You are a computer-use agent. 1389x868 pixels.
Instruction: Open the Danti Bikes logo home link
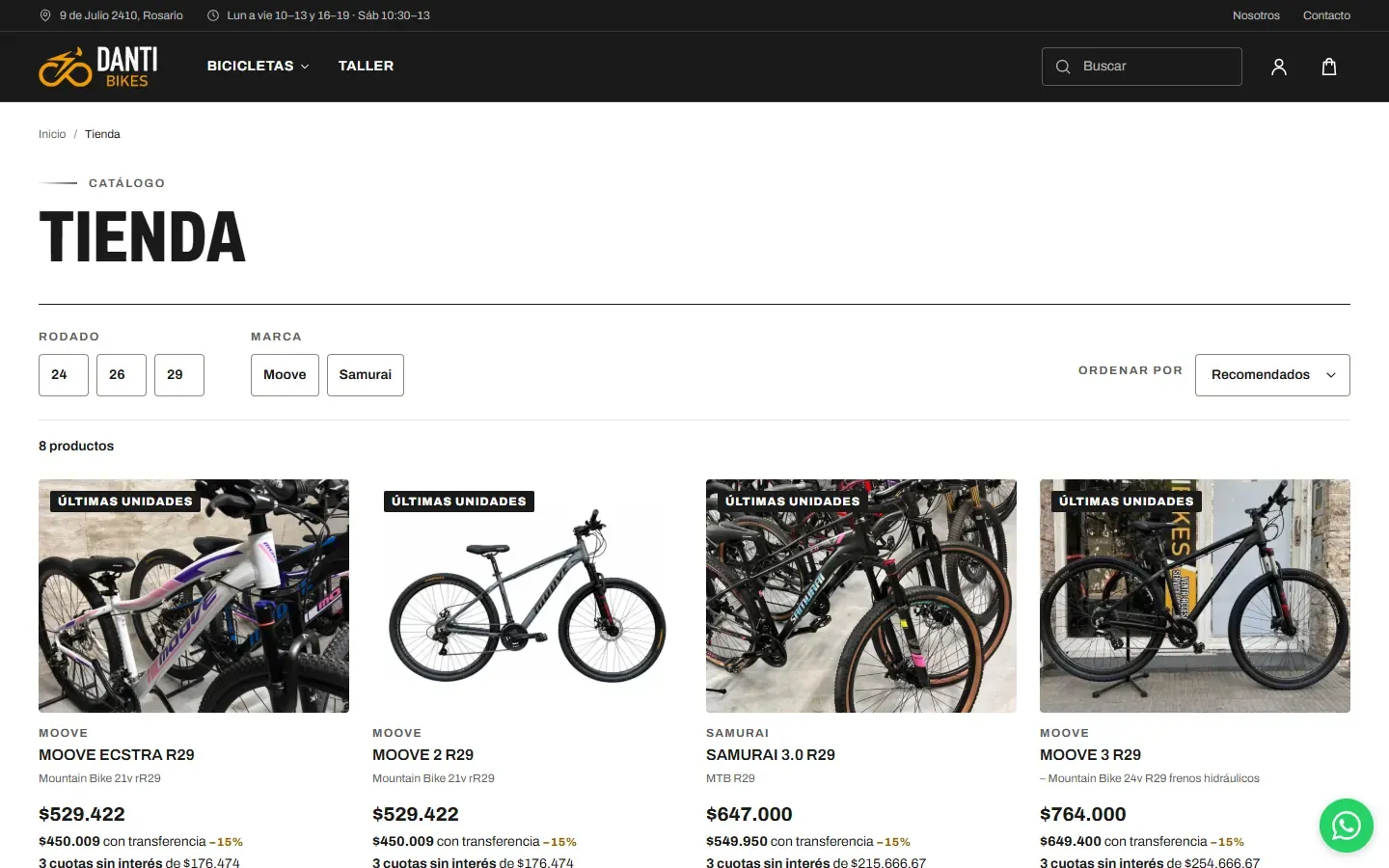click(98, 67)
